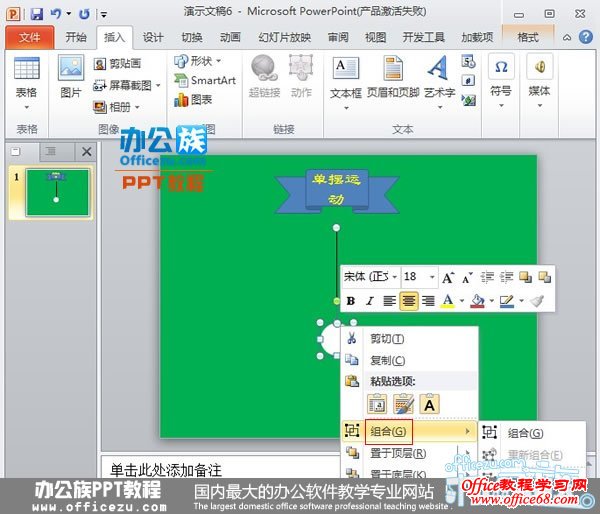Click the Format Painter brush in mini toolbar

(x=537, y=300)
